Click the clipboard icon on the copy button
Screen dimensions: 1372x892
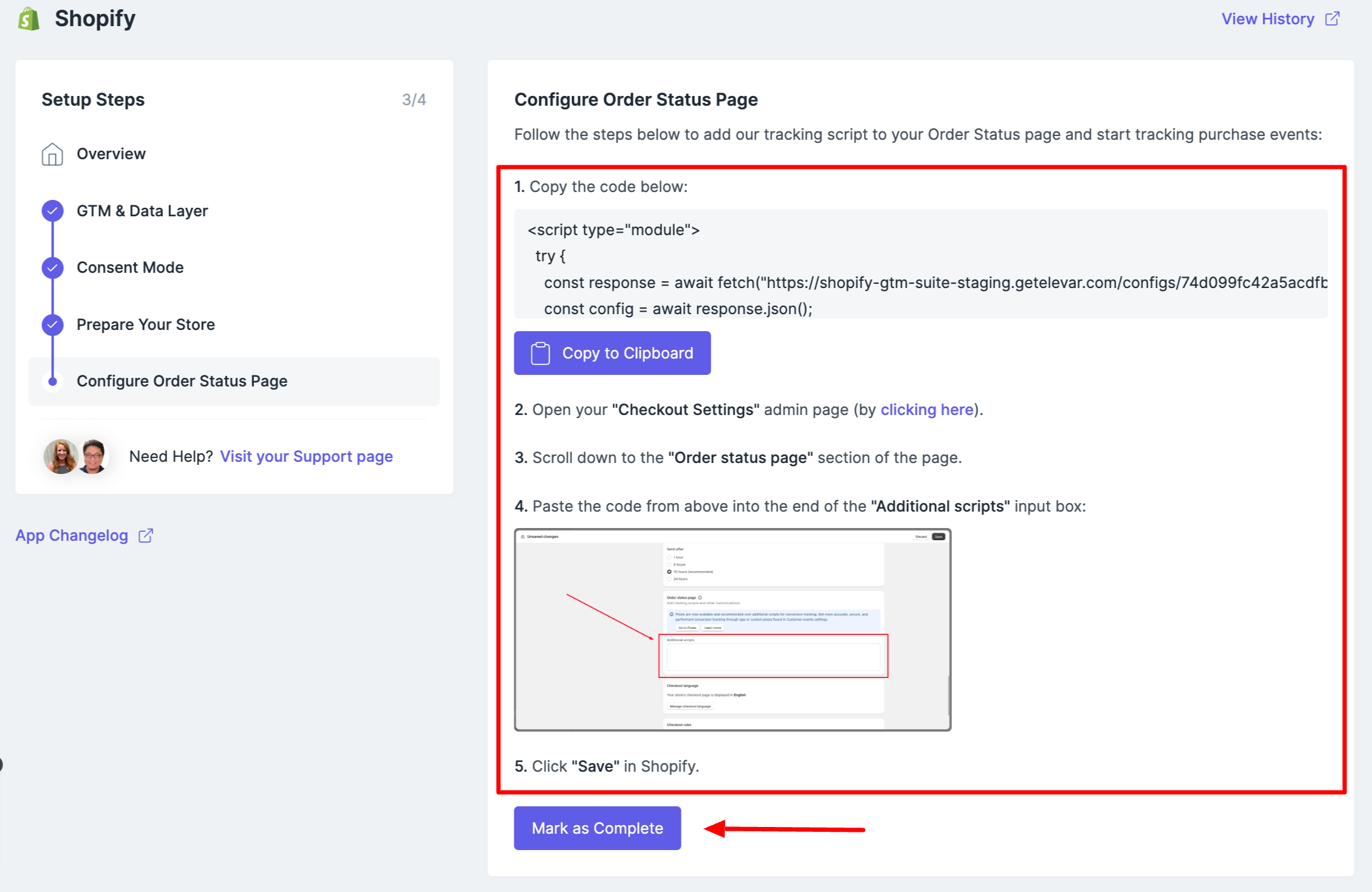(540, 353)
